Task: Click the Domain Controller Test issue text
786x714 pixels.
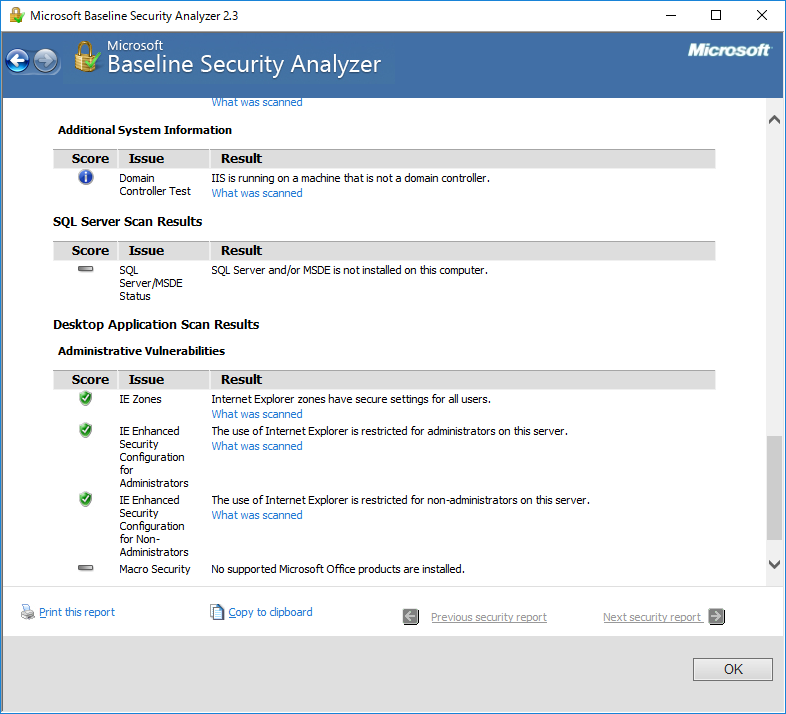Action: tap(155, 185)
